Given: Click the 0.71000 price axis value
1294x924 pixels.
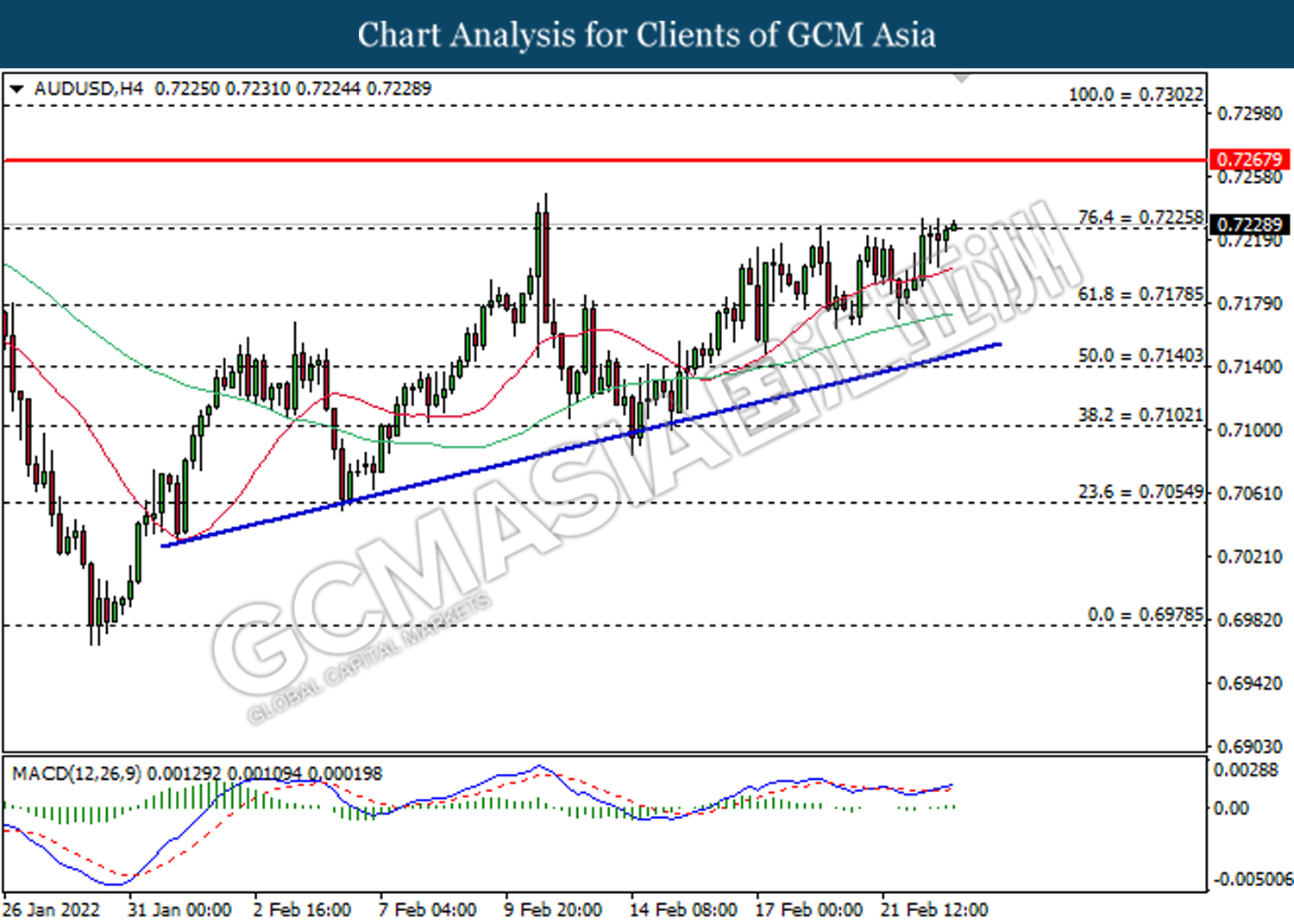Looking at the screenshot, I should [x=1249, y=430].
